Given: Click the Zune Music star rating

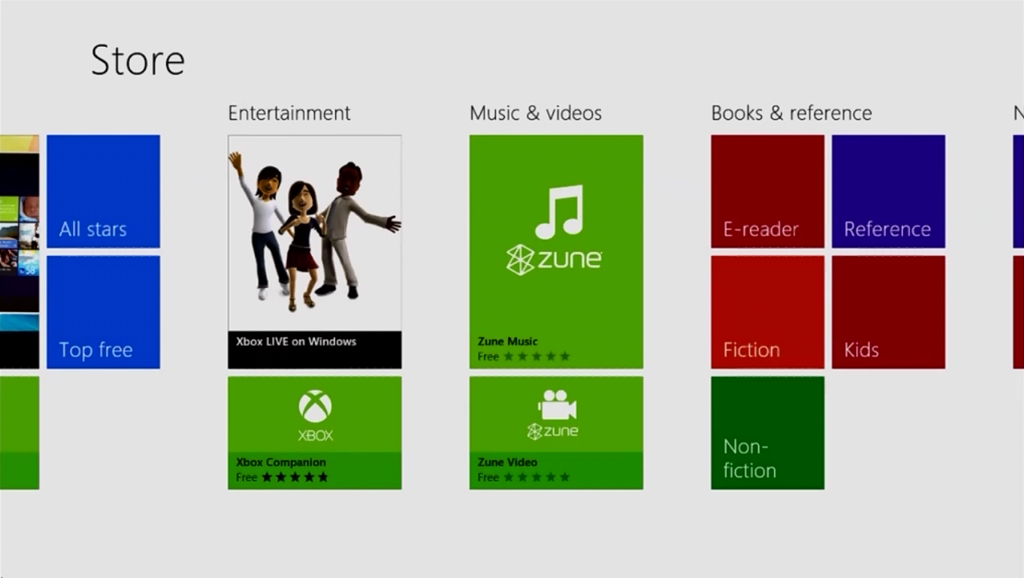Looking at the screenshot, I should tap(537, 357).
